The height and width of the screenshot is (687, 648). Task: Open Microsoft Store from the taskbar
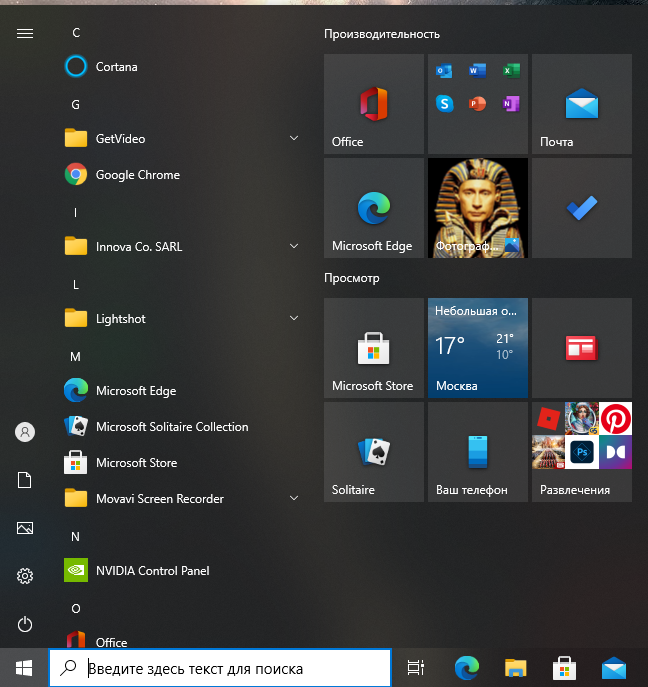click(x=564, y=668)
